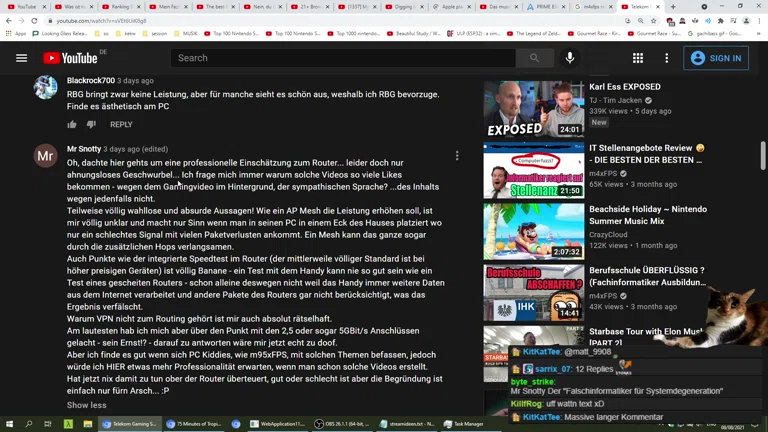The height and width of the screenshot is (432, 768).
Task: Reload the YouTube page
Action: tap(34, 21)
